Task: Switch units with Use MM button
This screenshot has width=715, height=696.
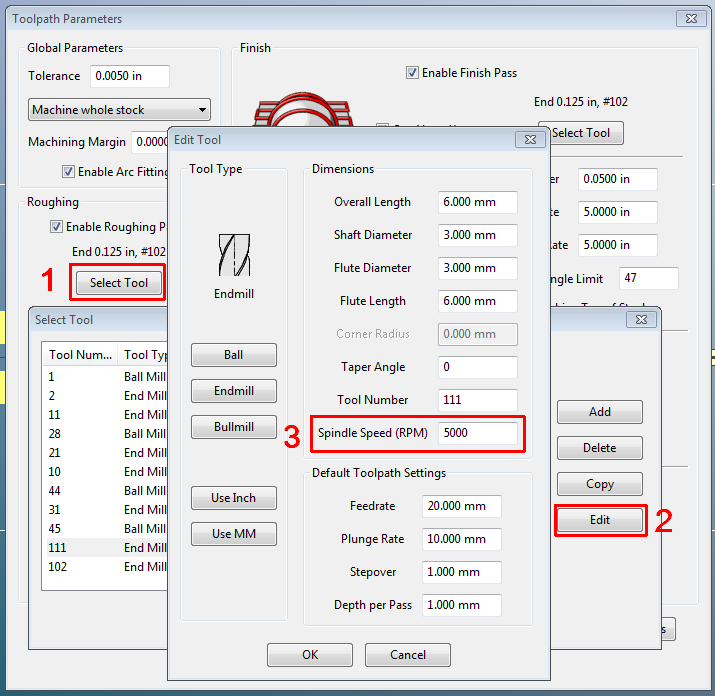Action: pyautogui.click(x=233, y=534)
